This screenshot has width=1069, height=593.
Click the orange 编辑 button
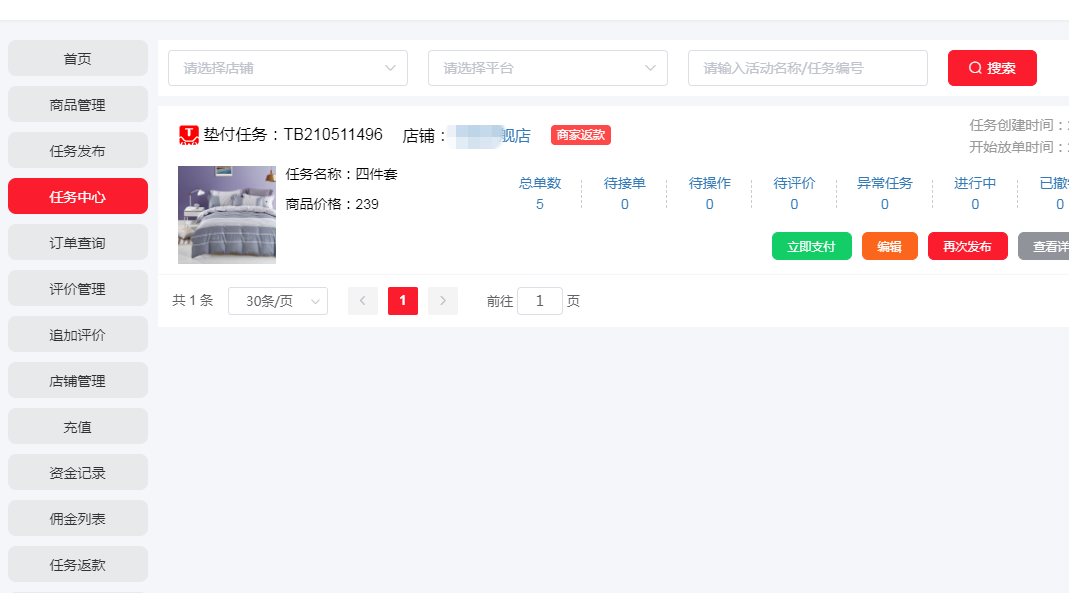pyautogui.click(x=889, y=246)
